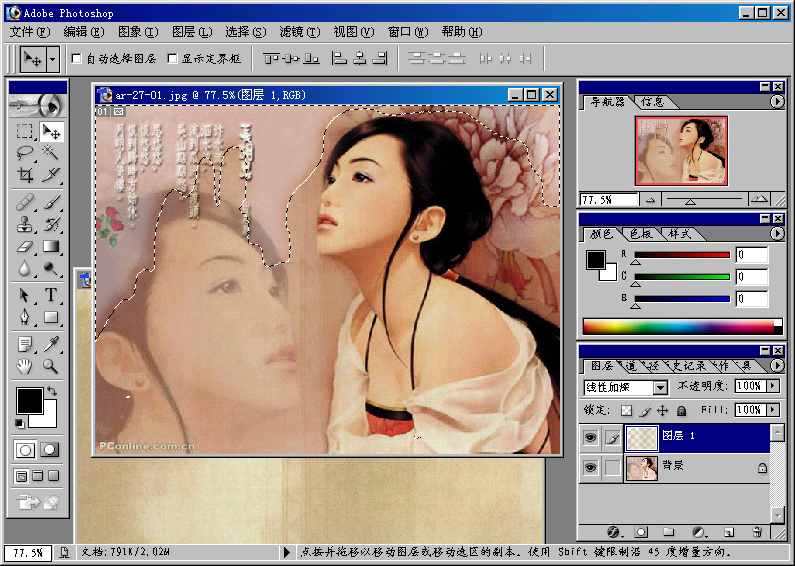Enable 自动选择图层 checkbox

click(x=77, y=59)
